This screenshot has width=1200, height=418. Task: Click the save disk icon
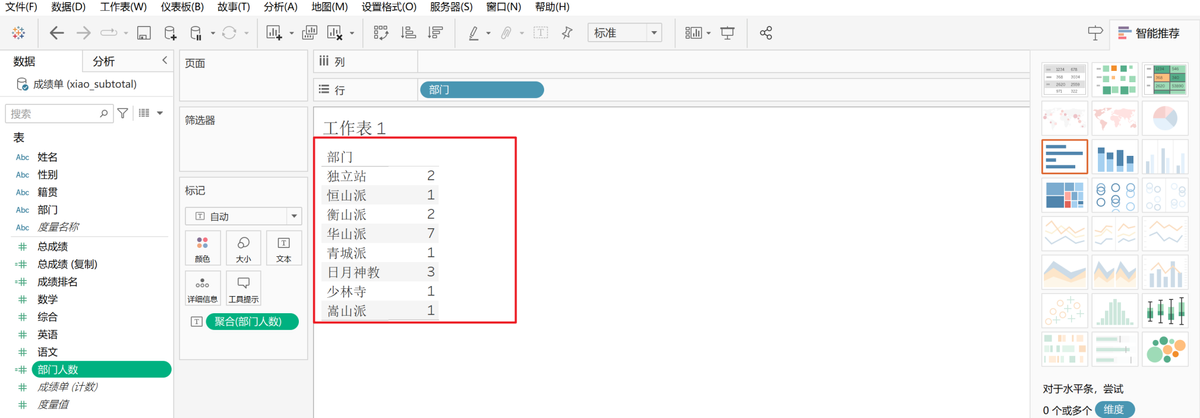click(143, 33)
